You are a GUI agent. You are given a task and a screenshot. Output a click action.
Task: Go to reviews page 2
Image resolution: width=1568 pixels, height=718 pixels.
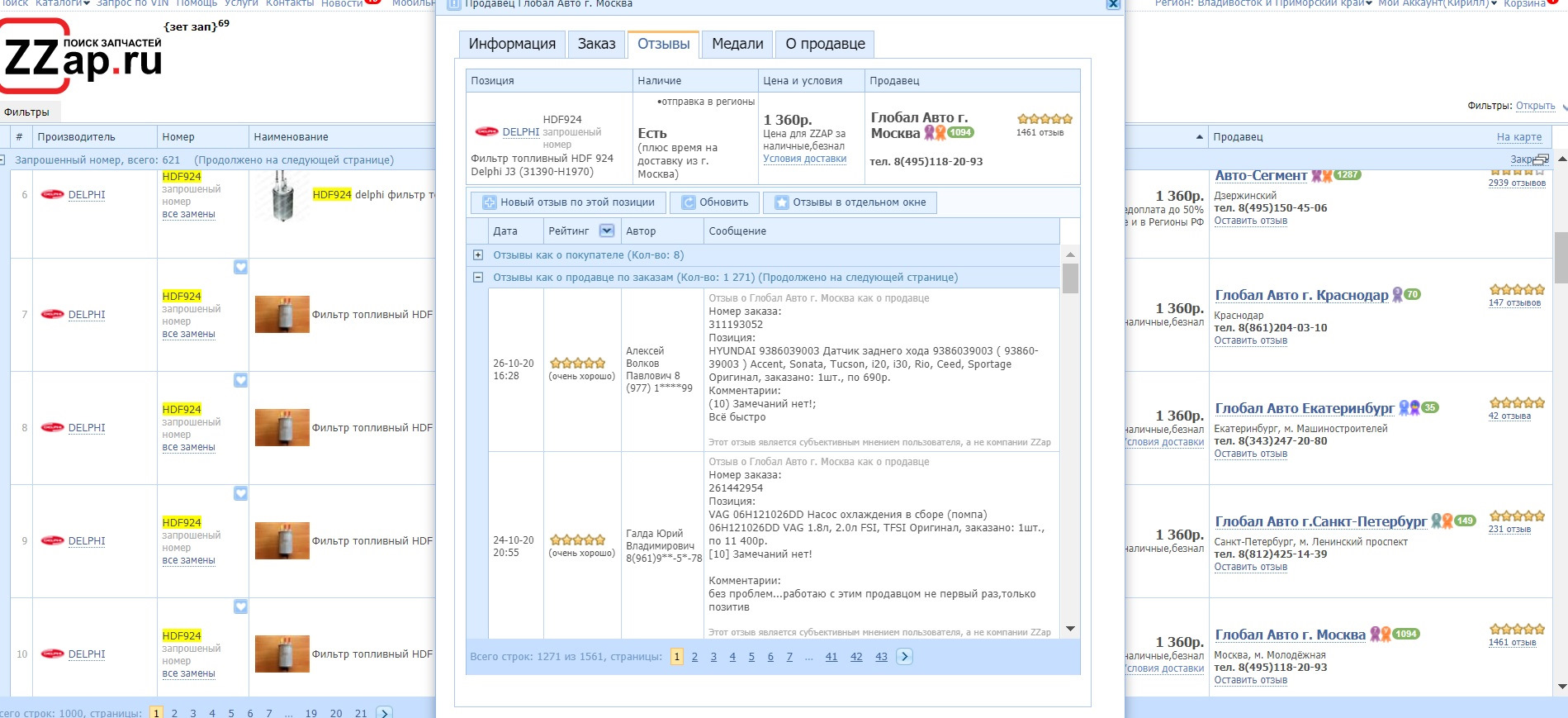tap(694, 657)
